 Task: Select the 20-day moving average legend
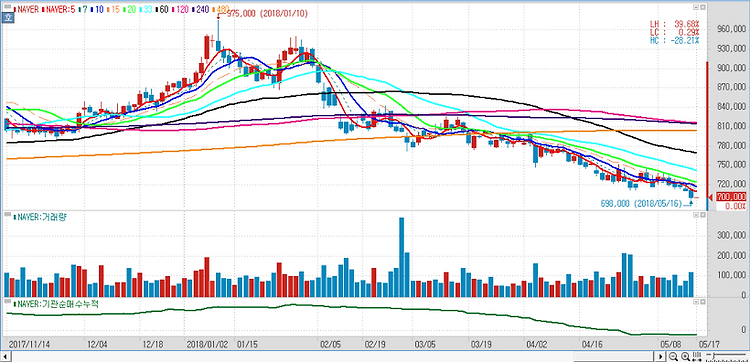click(130, 10)
